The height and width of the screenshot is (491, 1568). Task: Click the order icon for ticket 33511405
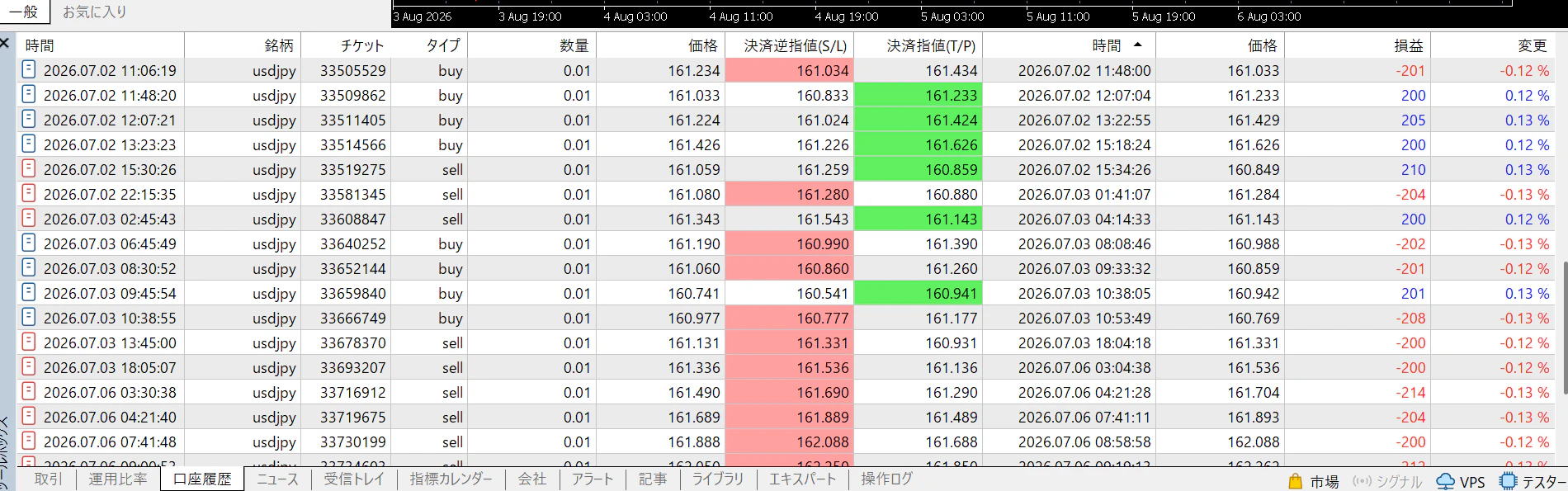28,119
